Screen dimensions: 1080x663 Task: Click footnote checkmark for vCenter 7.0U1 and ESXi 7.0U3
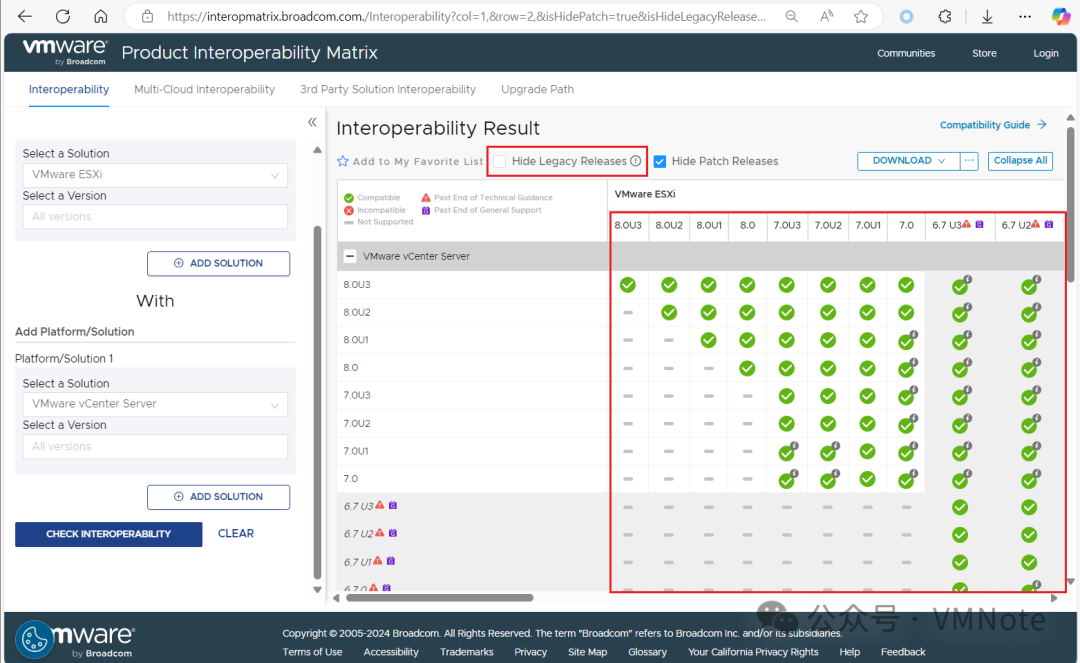[x=787, y=452]
